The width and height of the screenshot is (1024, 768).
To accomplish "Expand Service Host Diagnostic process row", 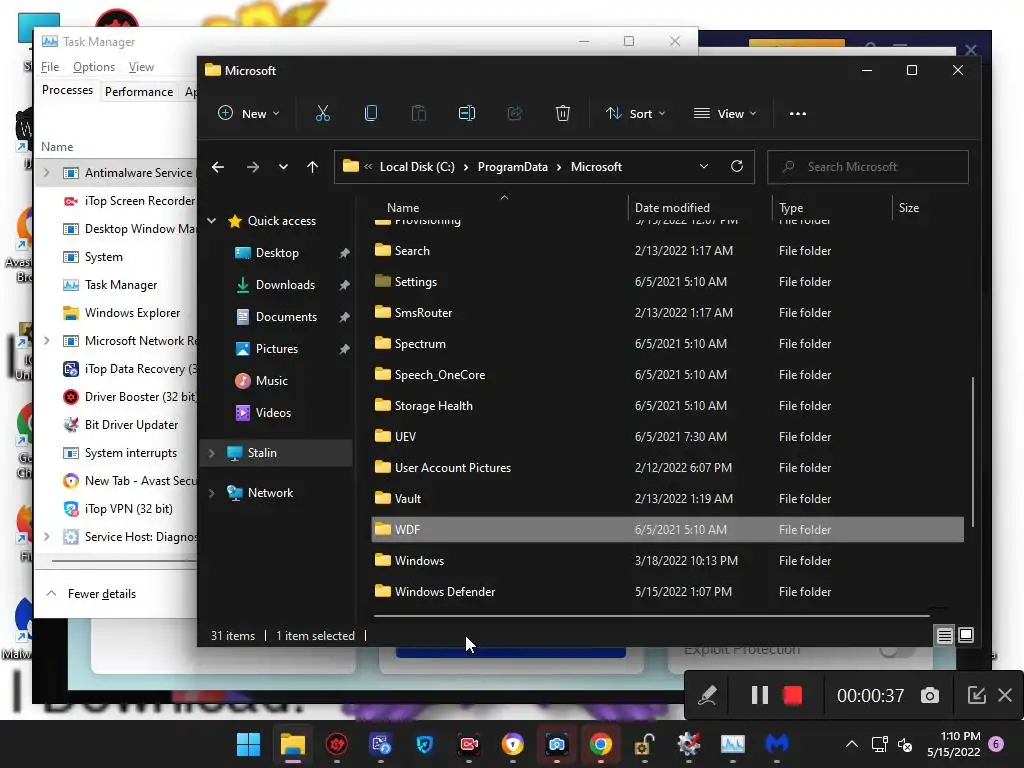I will [x=46, y=536].
